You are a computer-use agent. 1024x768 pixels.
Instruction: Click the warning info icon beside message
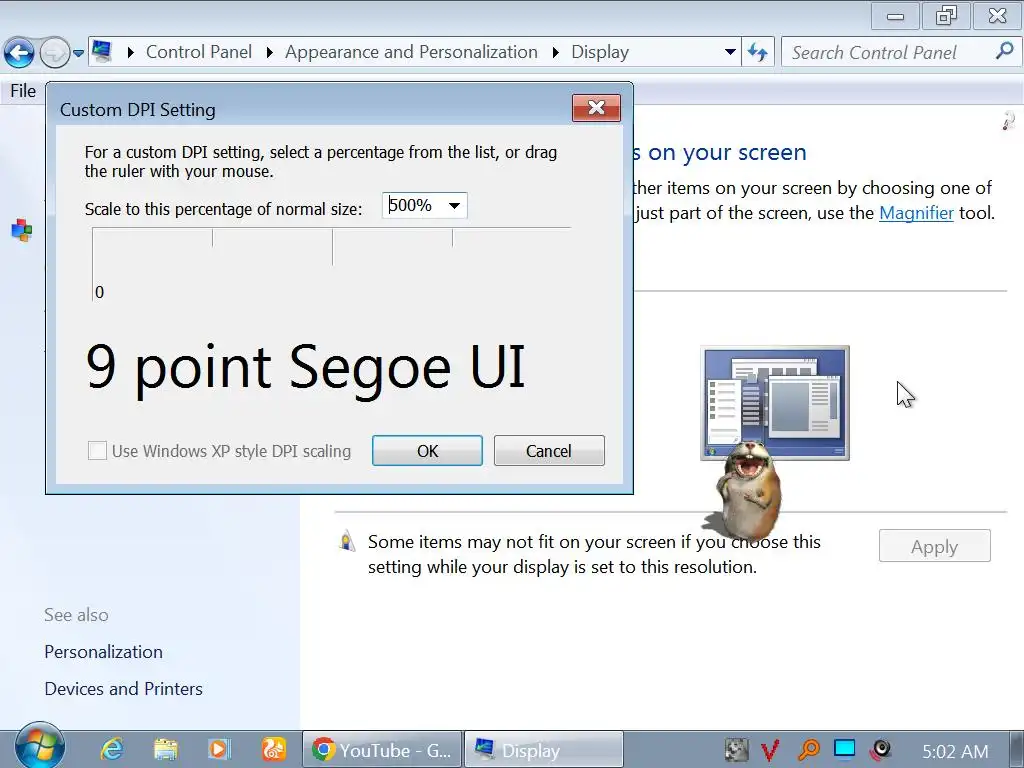pos(347,541)
